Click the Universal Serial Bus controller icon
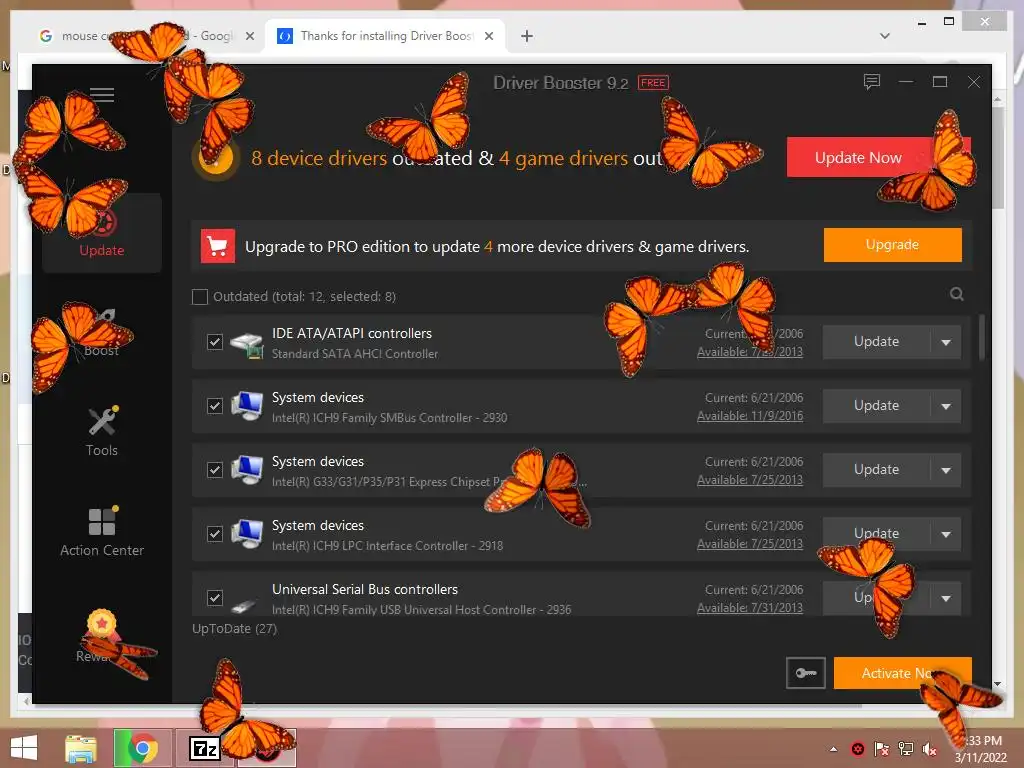Viewport: 1024px width, 768px height. pos(245,605)
